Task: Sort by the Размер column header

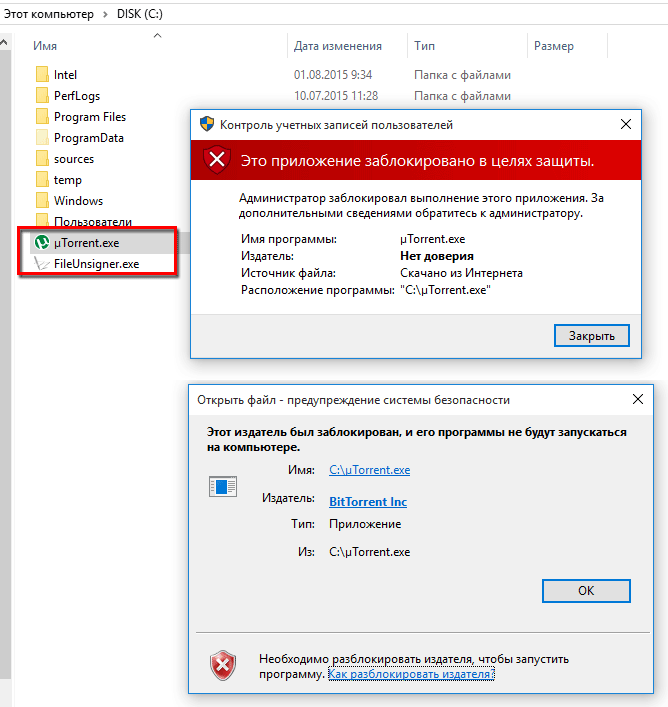Action: pyautogui.click(x=554, y=46)
